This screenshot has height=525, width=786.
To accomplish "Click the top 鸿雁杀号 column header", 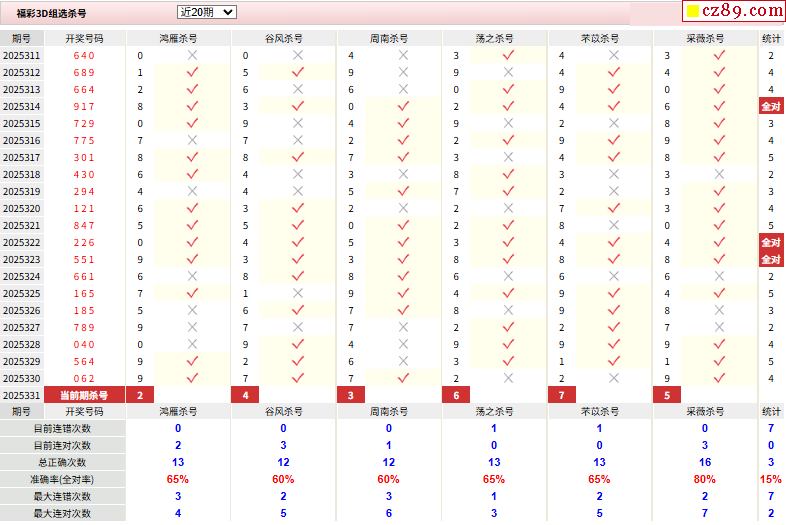I will tap(178, 38).
